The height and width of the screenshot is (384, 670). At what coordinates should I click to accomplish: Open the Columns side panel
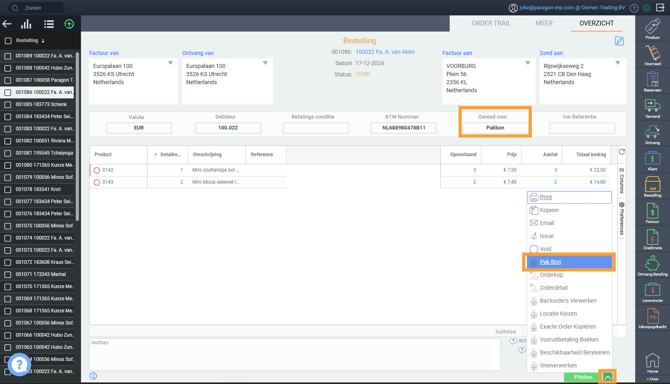(x=622, y=180)
